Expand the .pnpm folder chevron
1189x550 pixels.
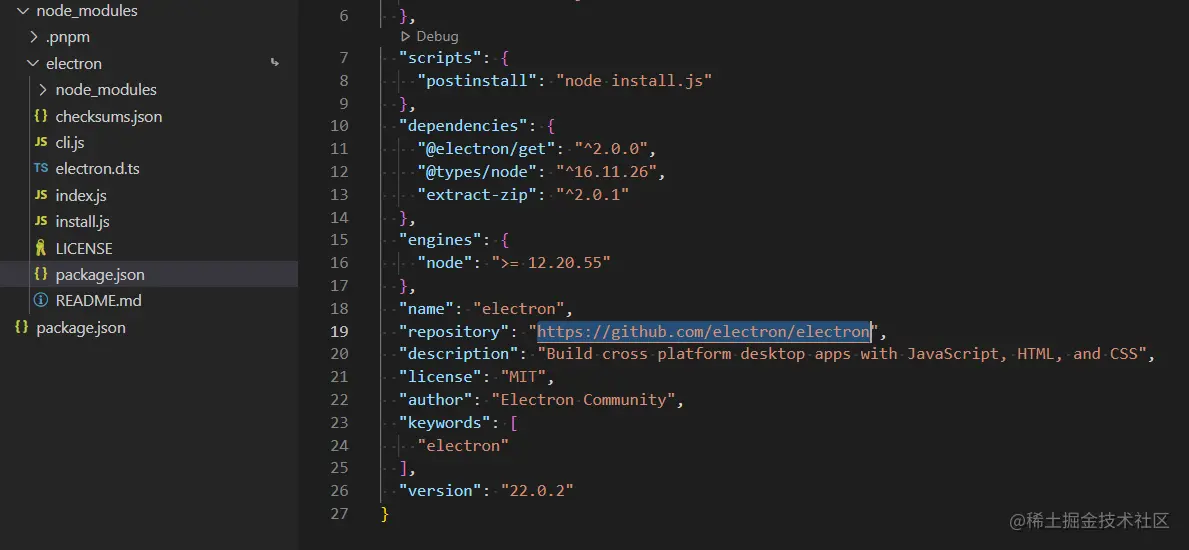[x=33, y=37]
